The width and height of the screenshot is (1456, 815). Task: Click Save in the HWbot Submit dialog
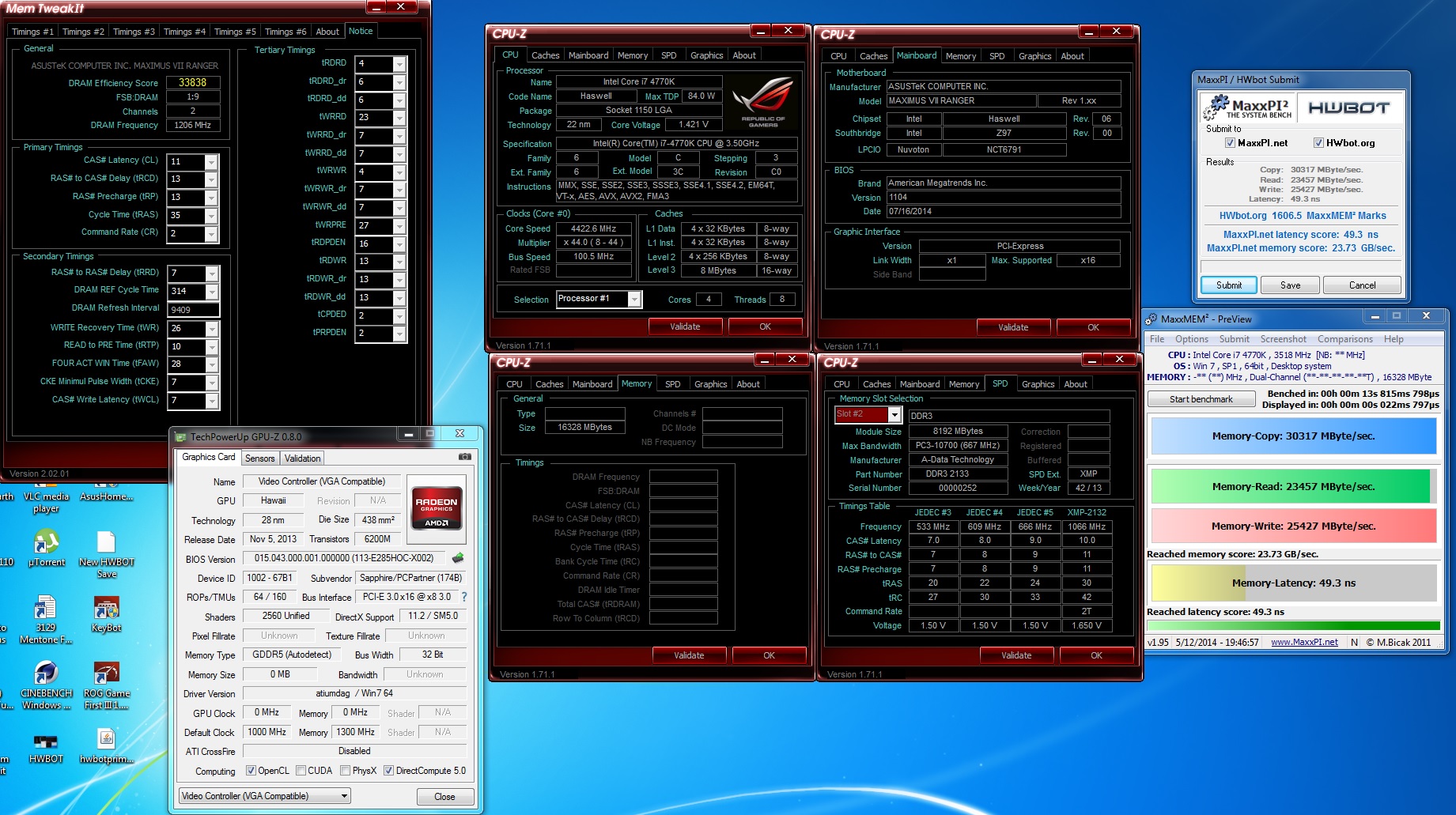tap(1290, 285)
